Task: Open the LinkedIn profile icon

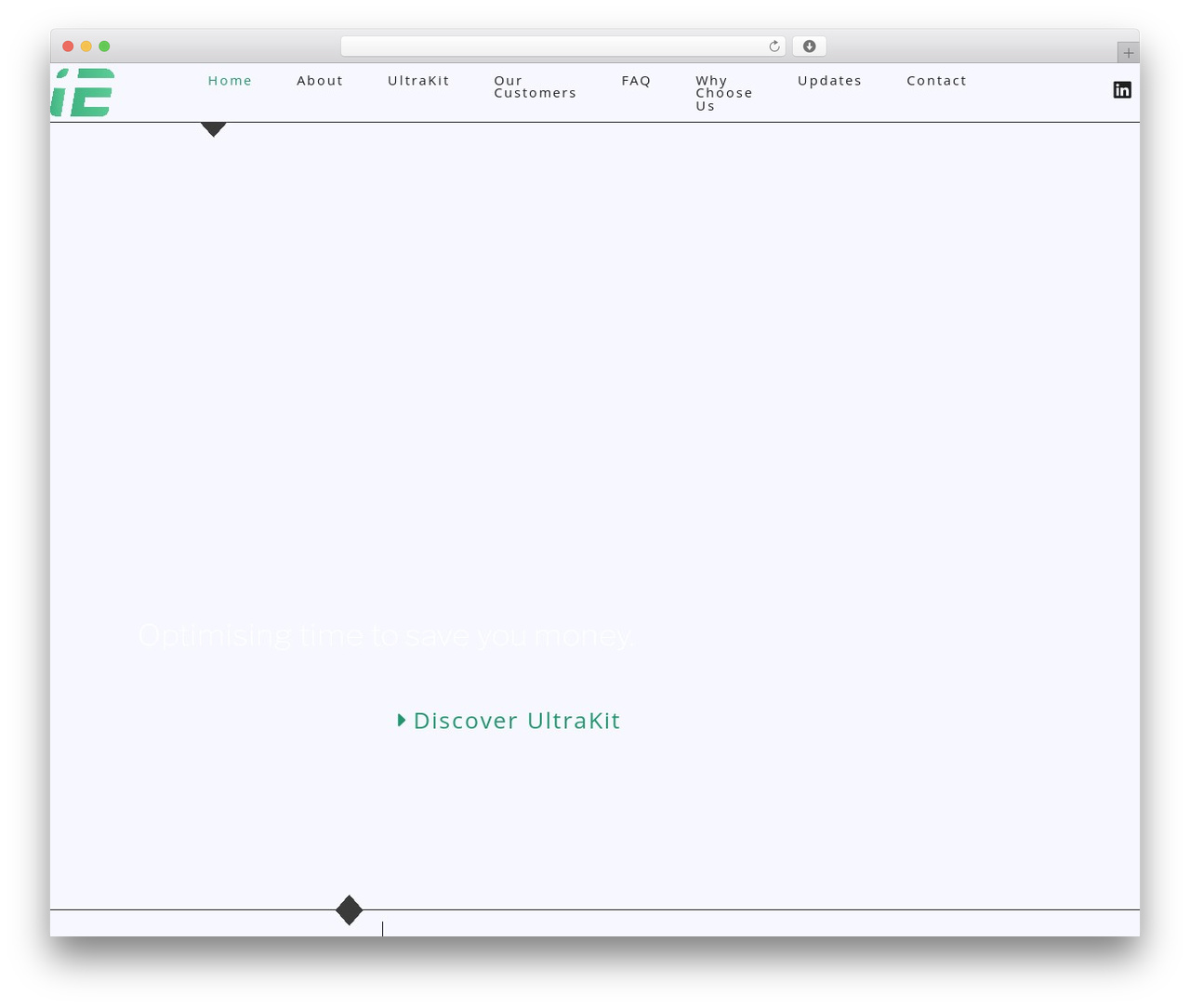Action: (x=1122, y=89)
